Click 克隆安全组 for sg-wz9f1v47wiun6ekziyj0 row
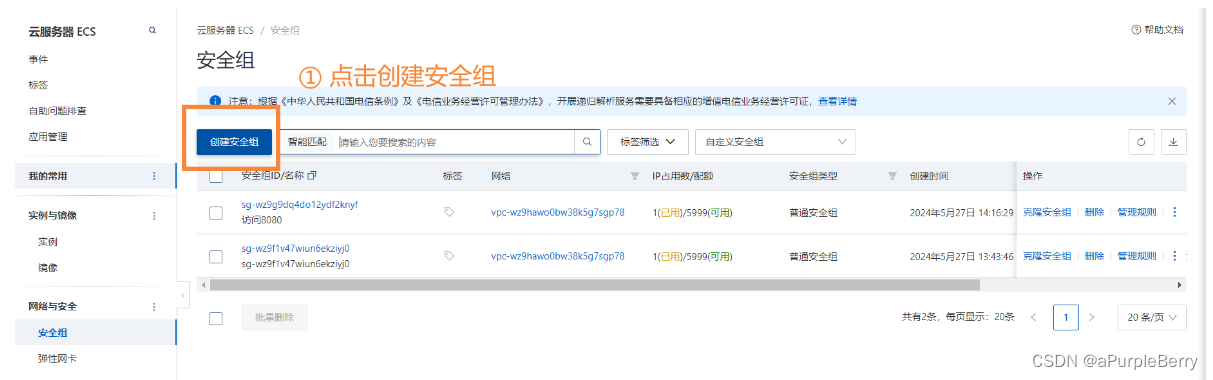Image resolution: width=1213 pixels, height=380 pixels. tap(1047, 256)
